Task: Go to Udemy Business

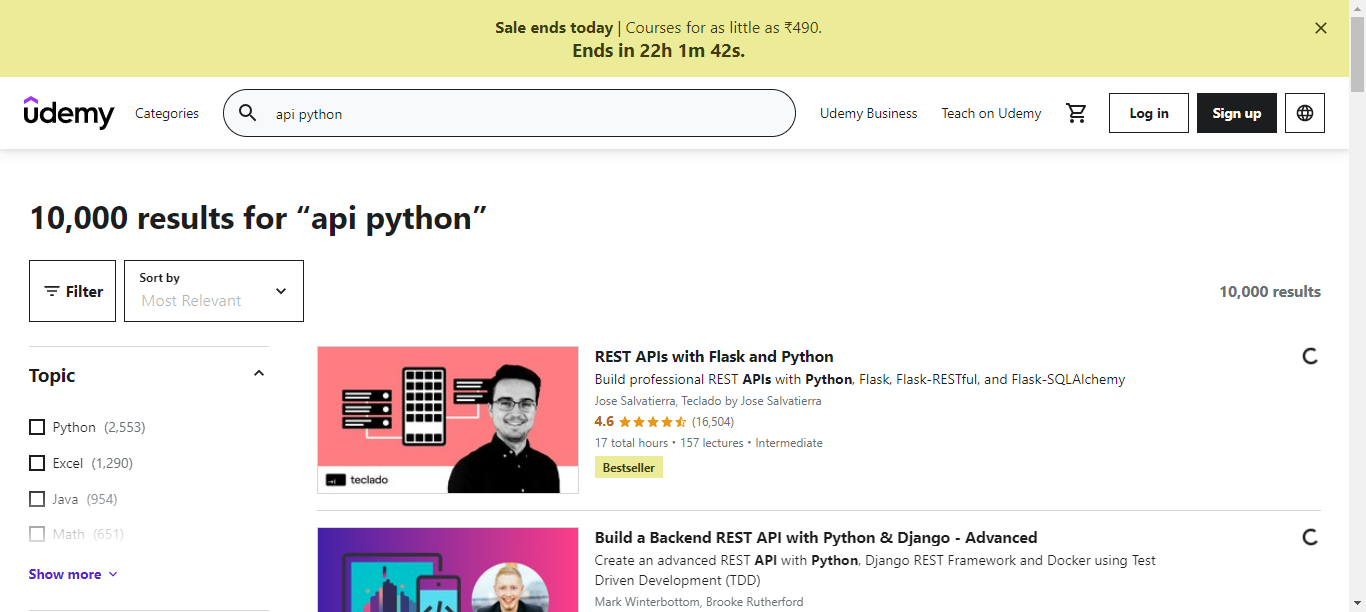Action: 868,113
